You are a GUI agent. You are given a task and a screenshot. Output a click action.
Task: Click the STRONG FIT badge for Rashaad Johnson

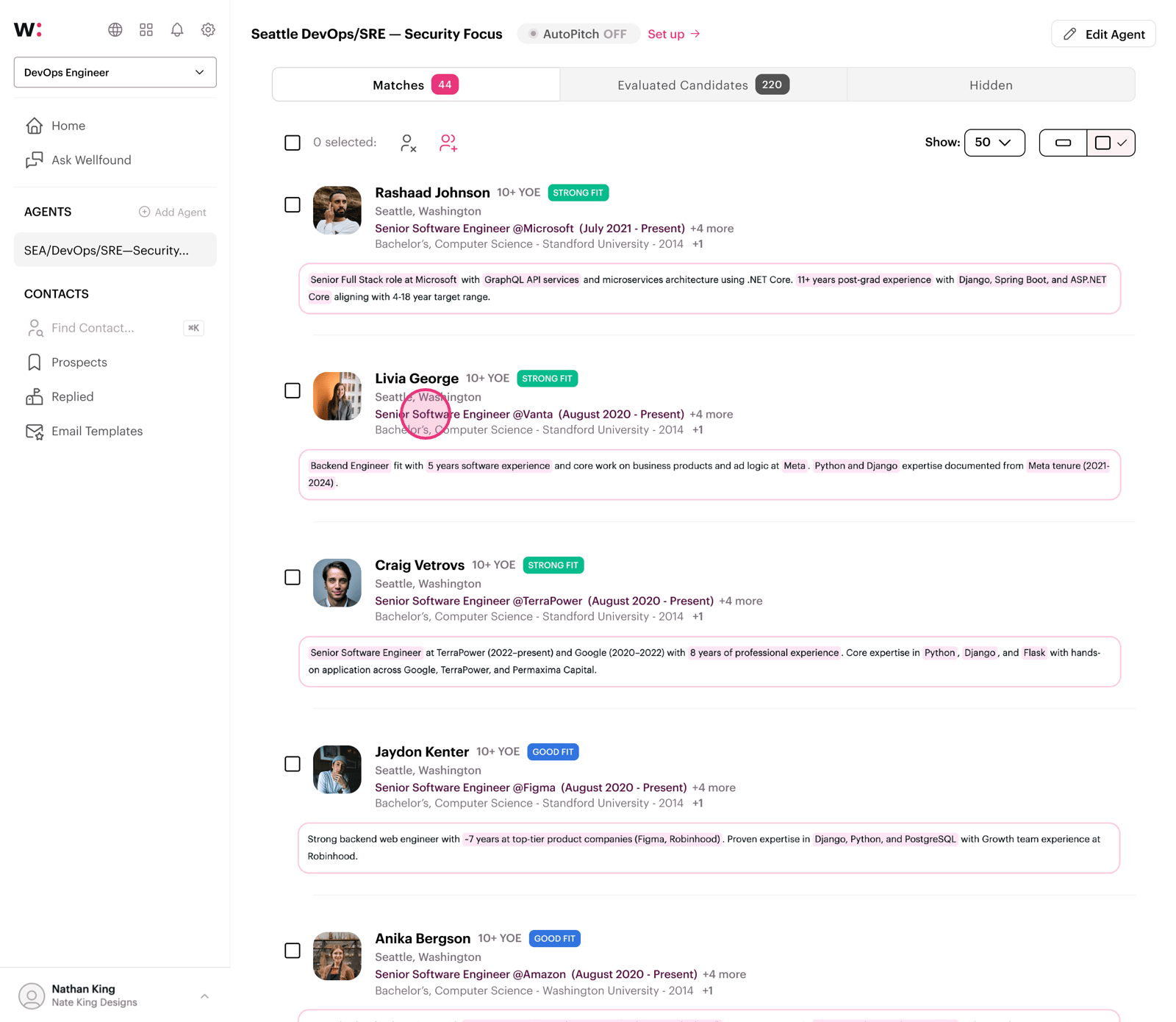coord(578,193)
